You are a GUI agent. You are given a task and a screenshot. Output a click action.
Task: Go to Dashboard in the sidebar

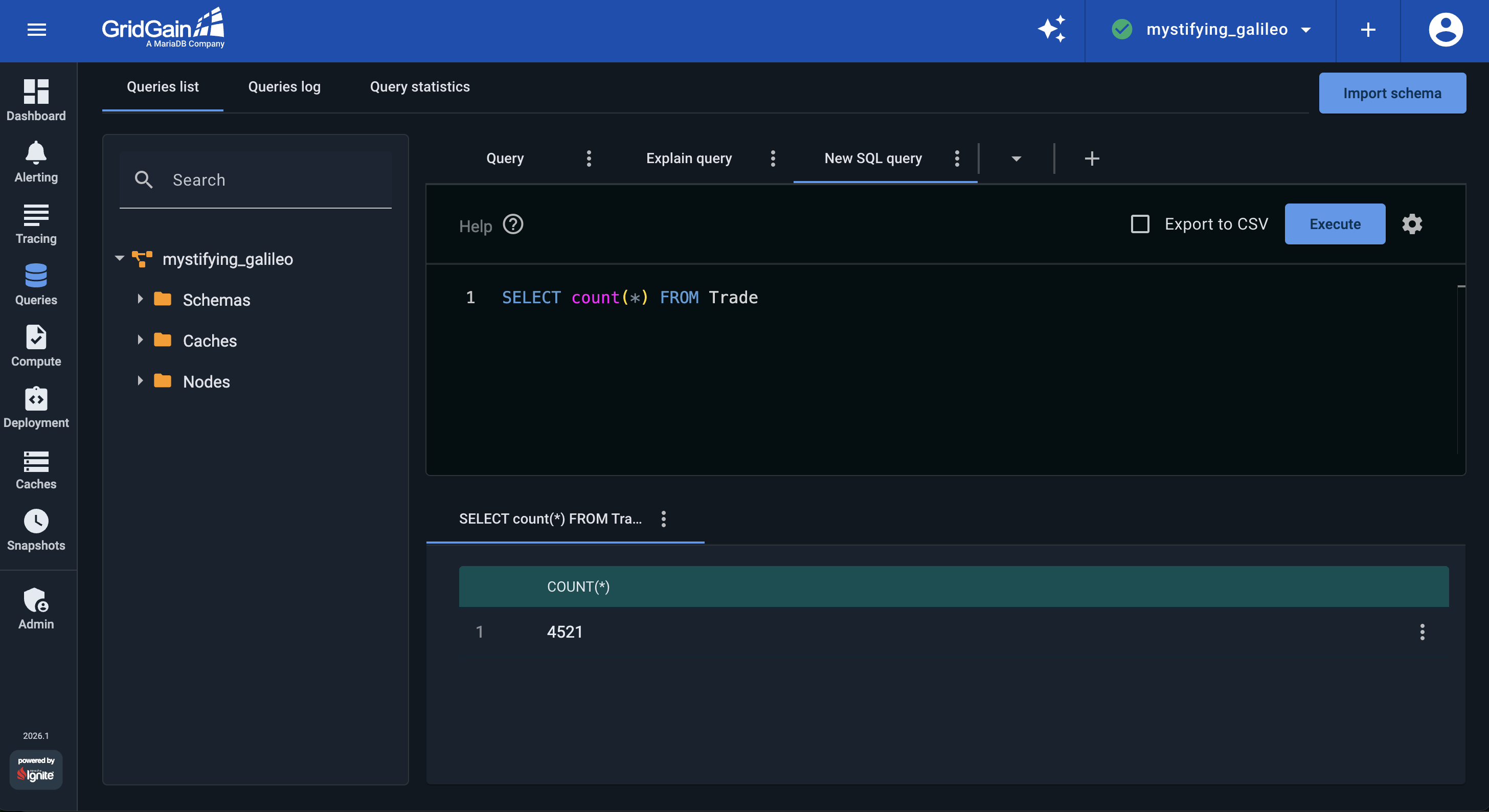[36, 100]
